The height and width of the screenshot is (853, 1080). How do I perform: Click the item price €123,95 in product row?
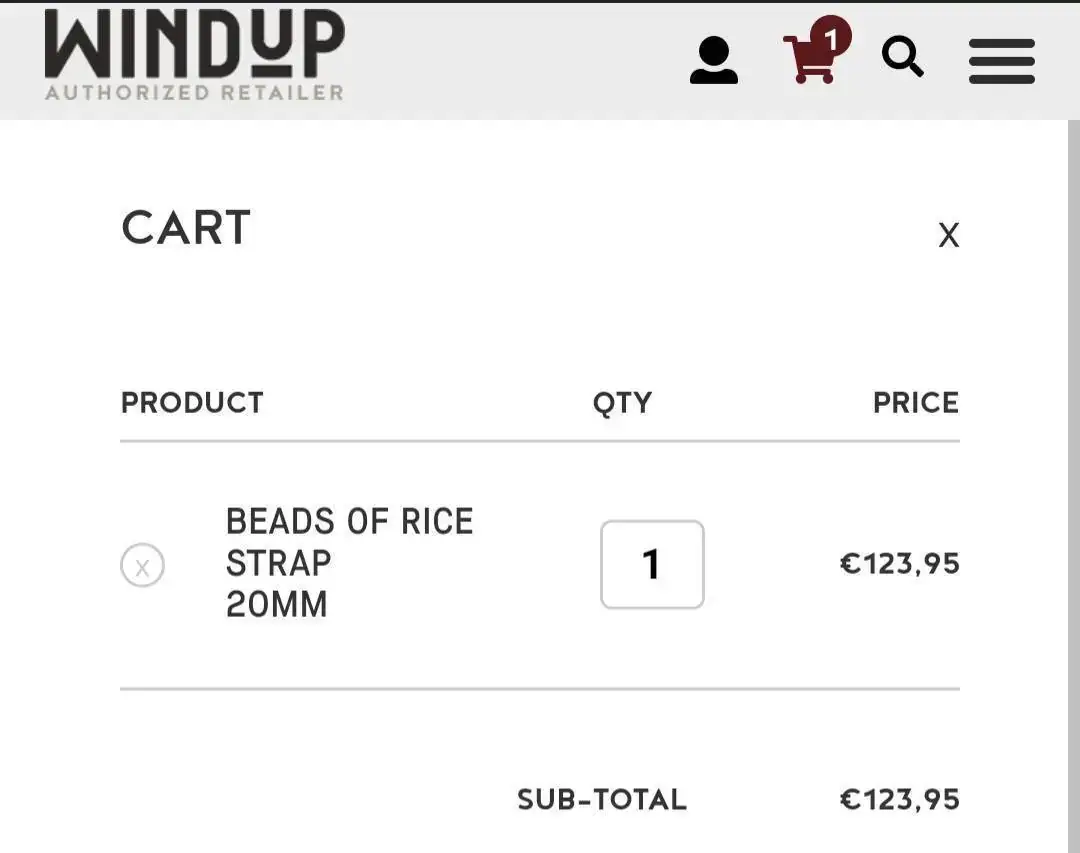[899, 564]
